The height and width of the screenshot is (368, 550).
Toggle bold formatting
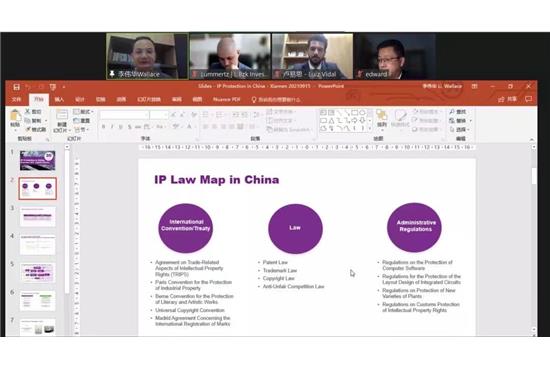[103, 127]
